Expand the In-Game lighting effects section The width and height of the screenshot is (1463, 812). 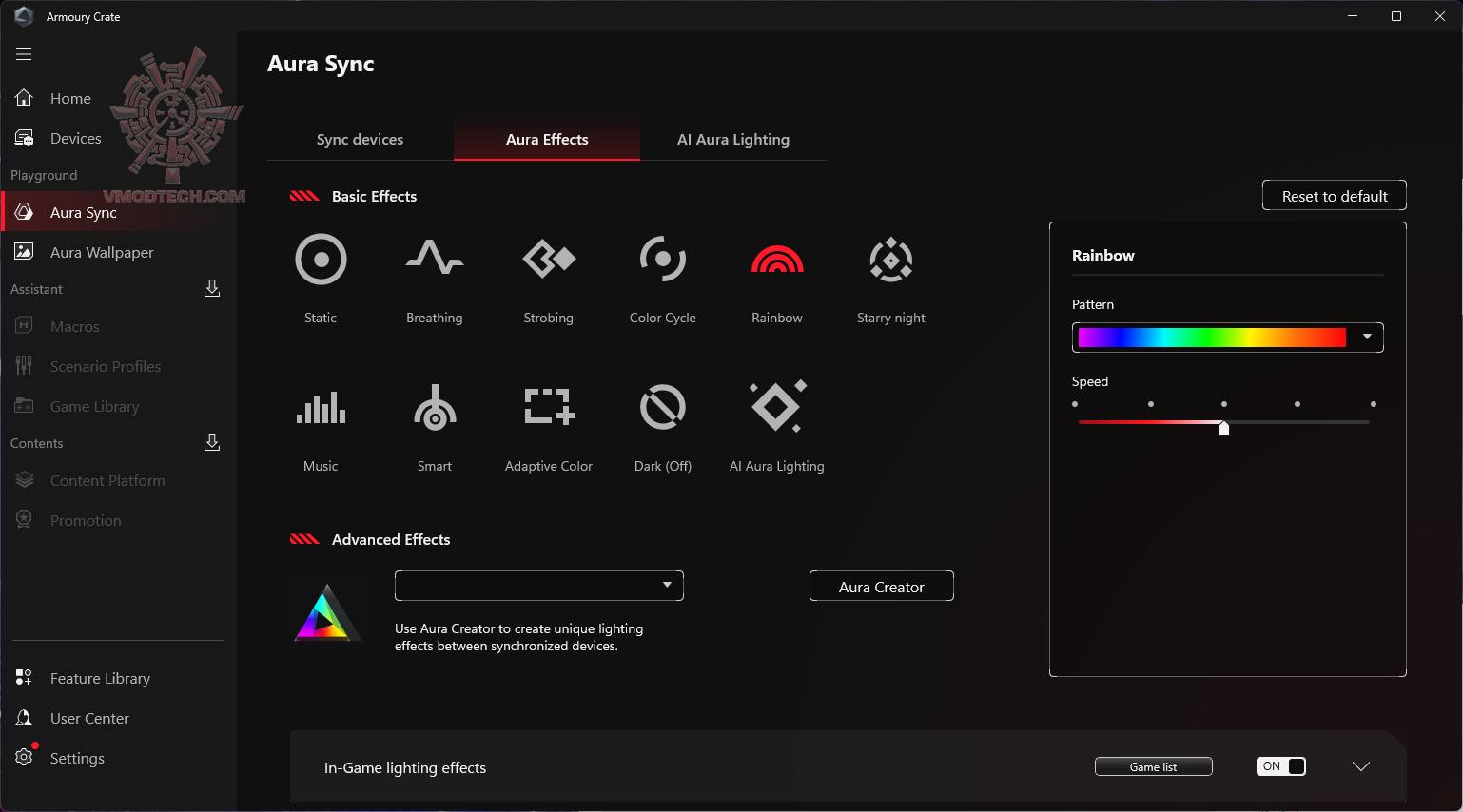click(1361, 766)
